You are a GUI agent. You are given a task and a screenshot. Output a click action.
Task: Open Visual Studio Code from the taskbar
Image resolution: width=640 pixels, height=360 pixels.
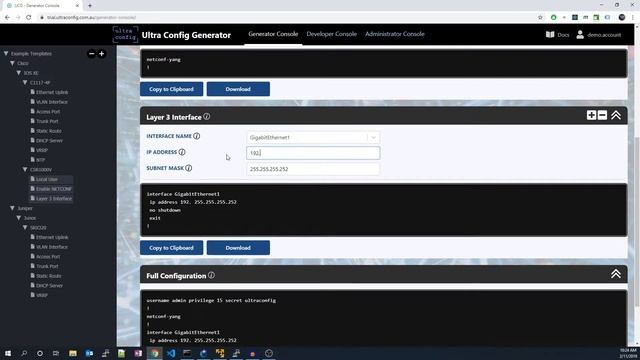[171, 353]
